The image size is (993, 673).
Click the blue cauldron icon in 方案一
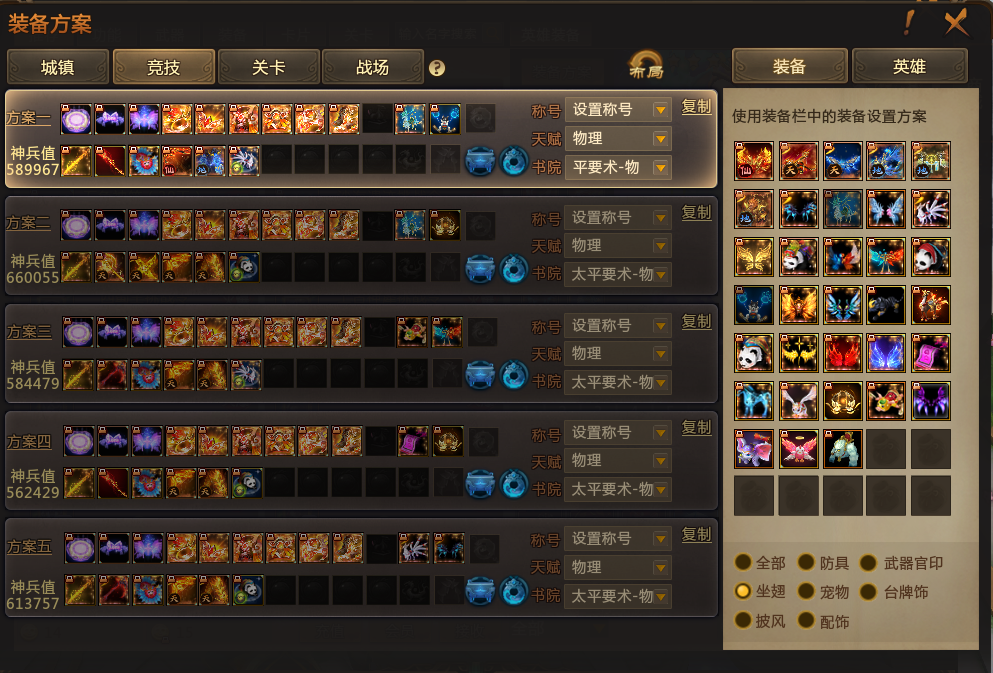click(479, 161)
